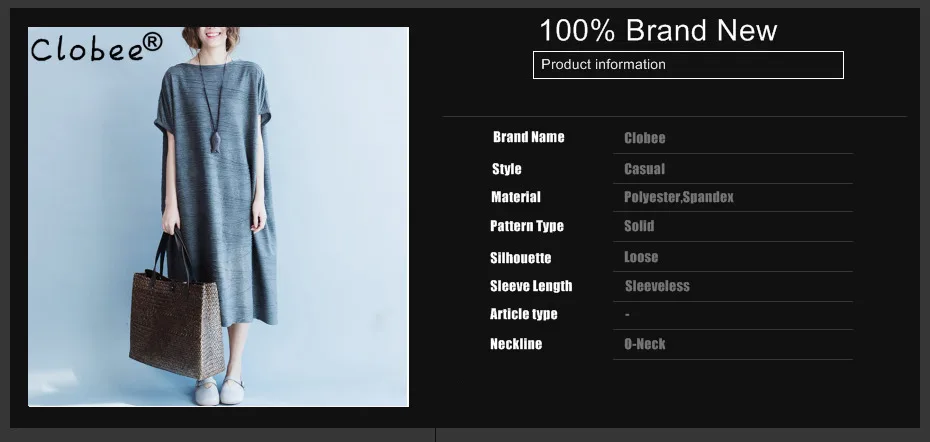Screen dimensions: 930x442
Task: Select the Style label
Action: pos(507,169)
